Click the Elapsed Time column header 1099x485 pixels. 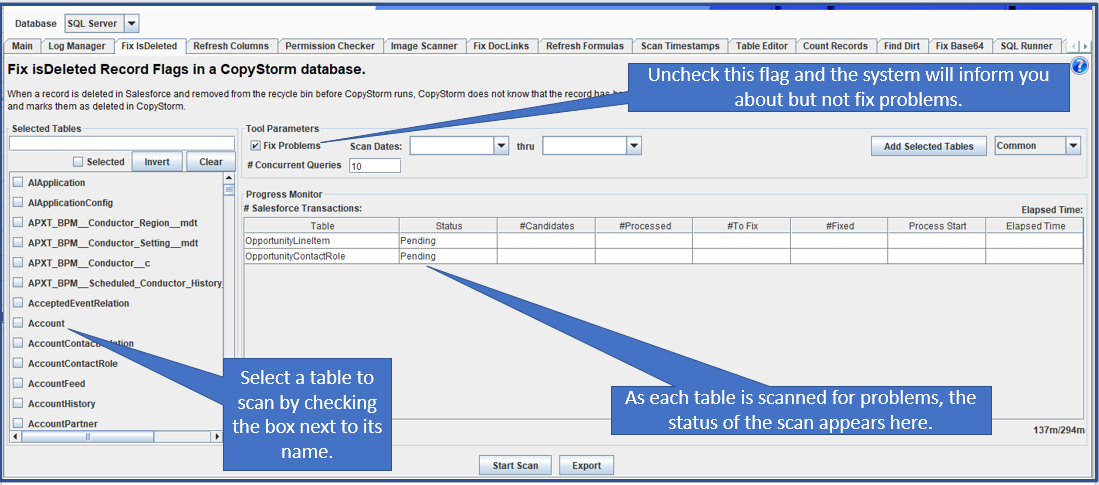[1035, 226]
